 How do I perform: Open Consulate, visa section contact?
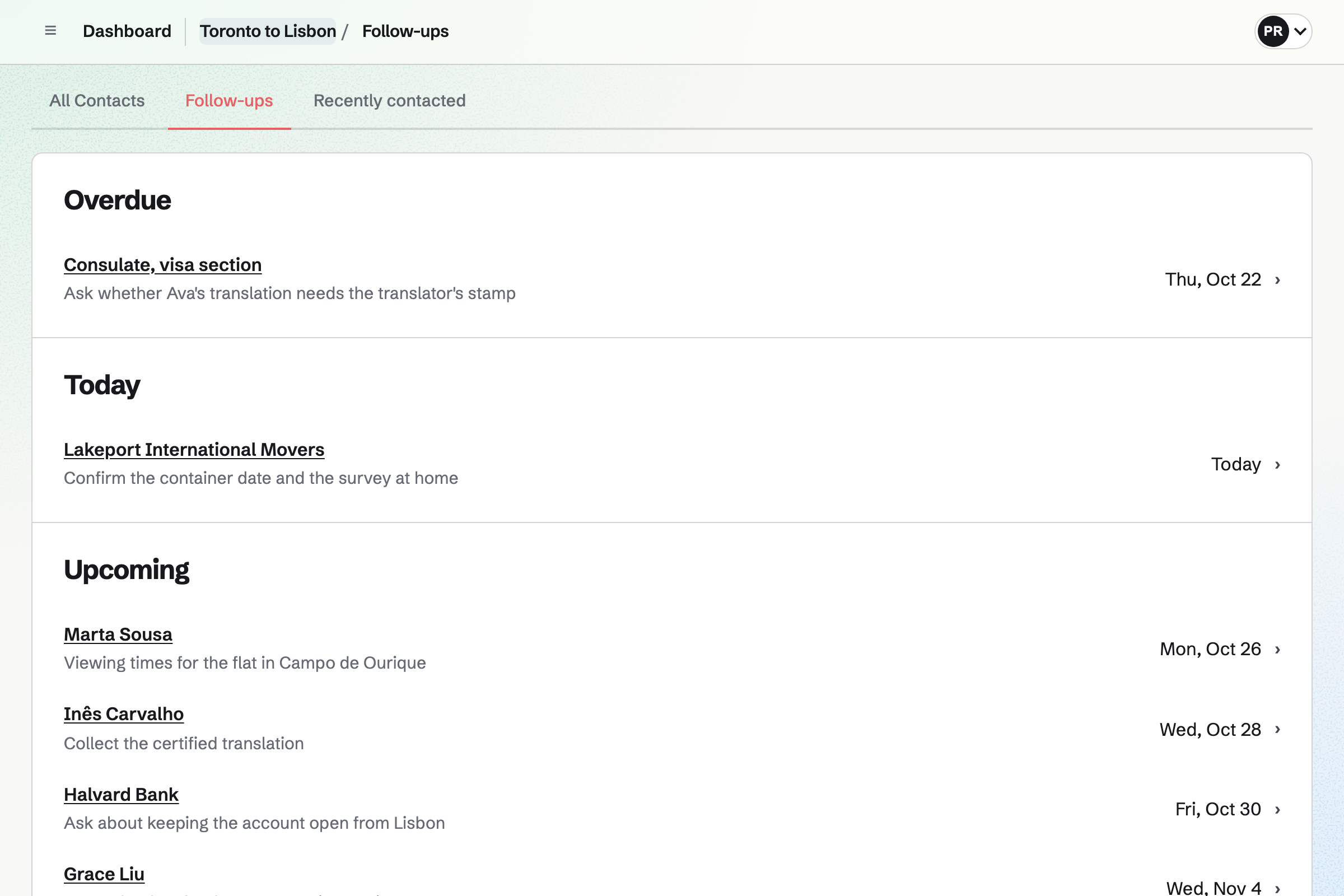(x=162, y=264)
